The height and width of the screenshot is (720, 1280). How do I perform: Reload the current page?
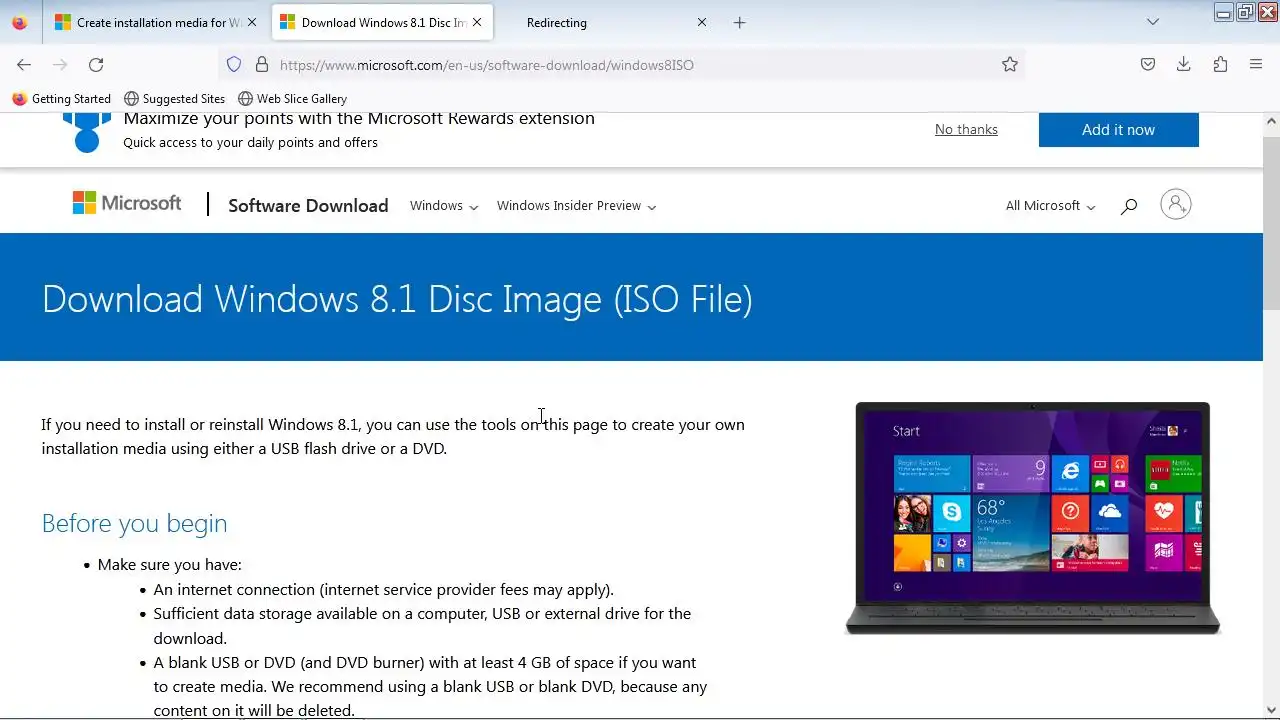[96, 64]
